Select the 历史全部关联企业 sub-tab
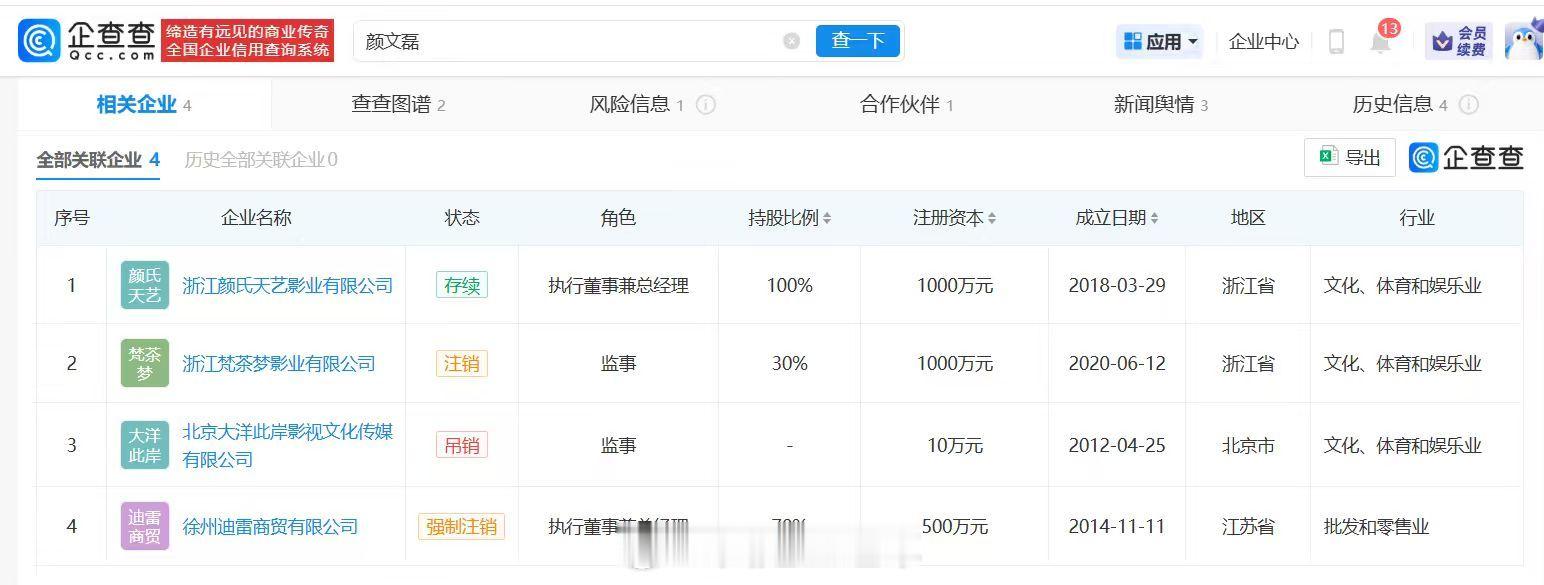 261,159
